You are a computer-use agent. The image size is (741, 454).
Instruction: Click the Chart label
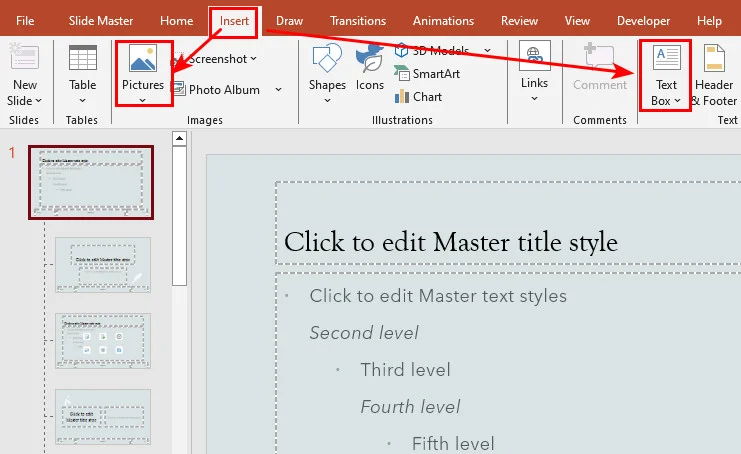[427, 97]
